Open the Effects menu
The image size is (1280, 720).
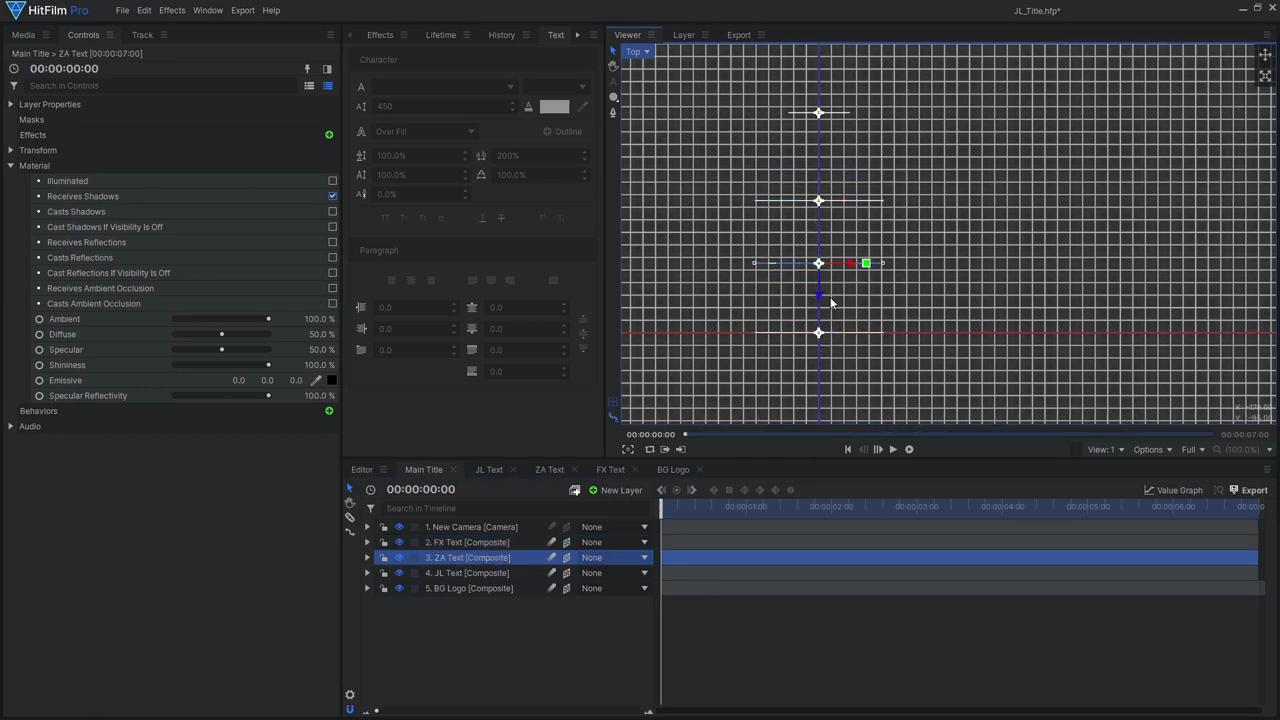172,10
